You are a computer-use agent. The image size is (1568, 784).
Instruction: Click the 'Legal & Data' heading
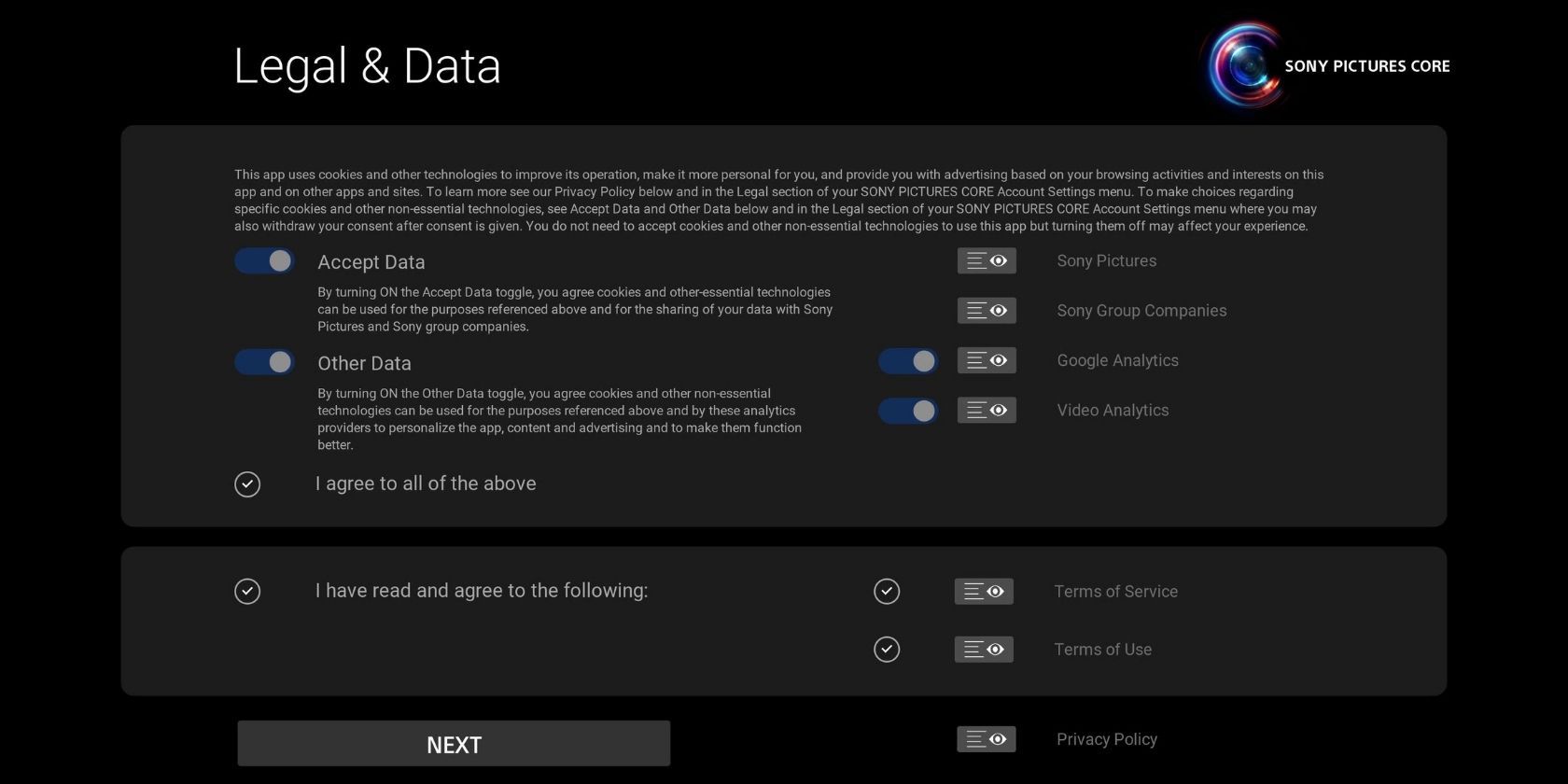368,65
